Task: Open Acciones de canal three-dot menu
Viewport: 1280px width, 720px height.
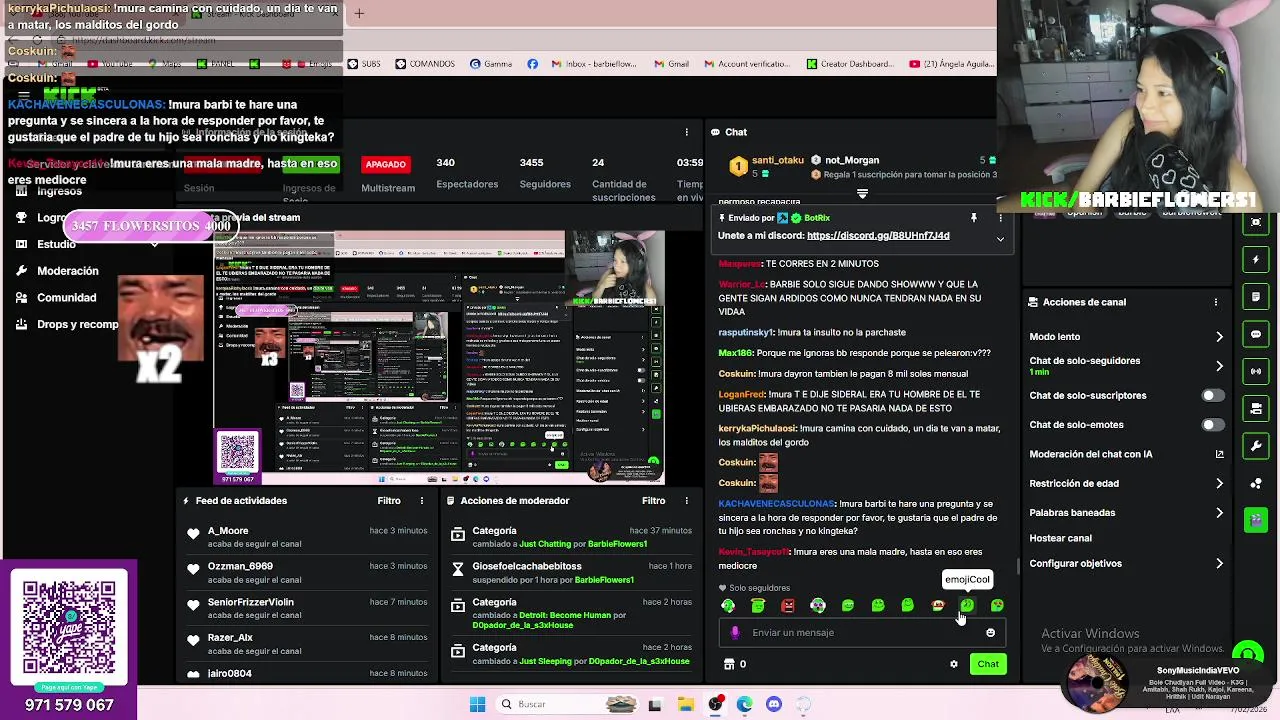Action: click(1216, 302)
